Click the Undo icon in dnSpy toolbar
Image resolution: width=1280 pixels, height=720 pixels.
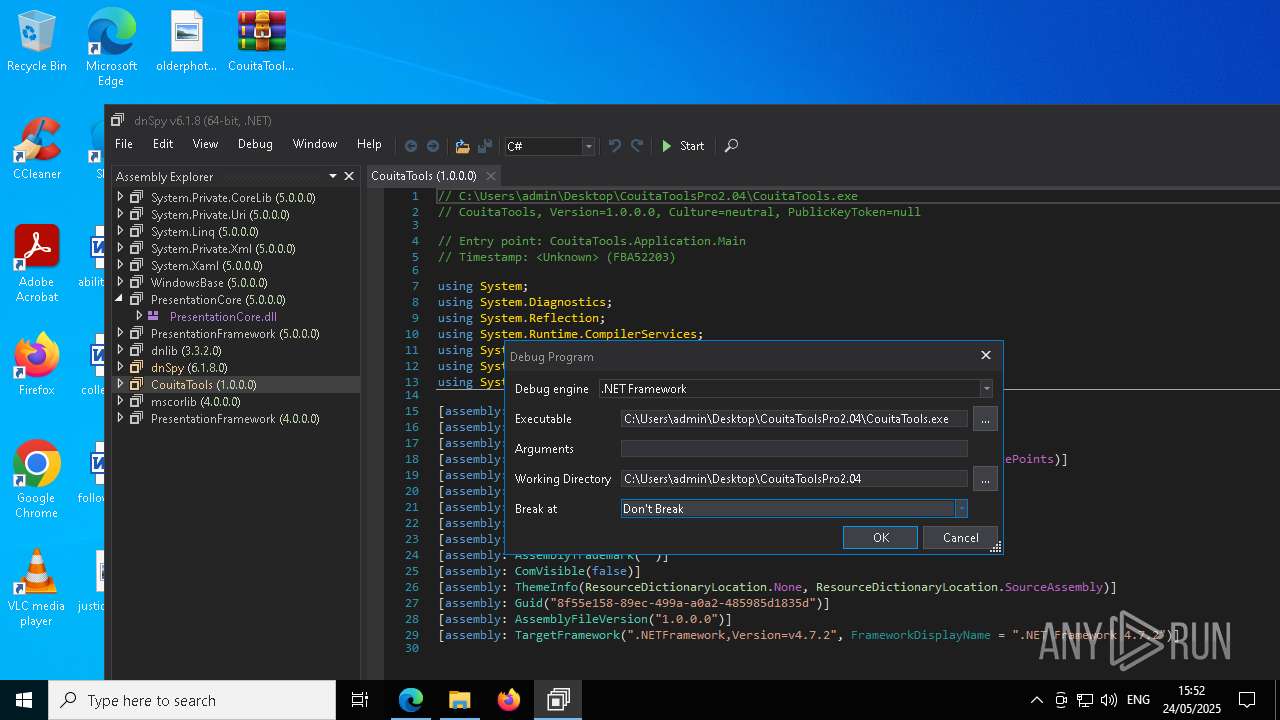pos(614,146)
